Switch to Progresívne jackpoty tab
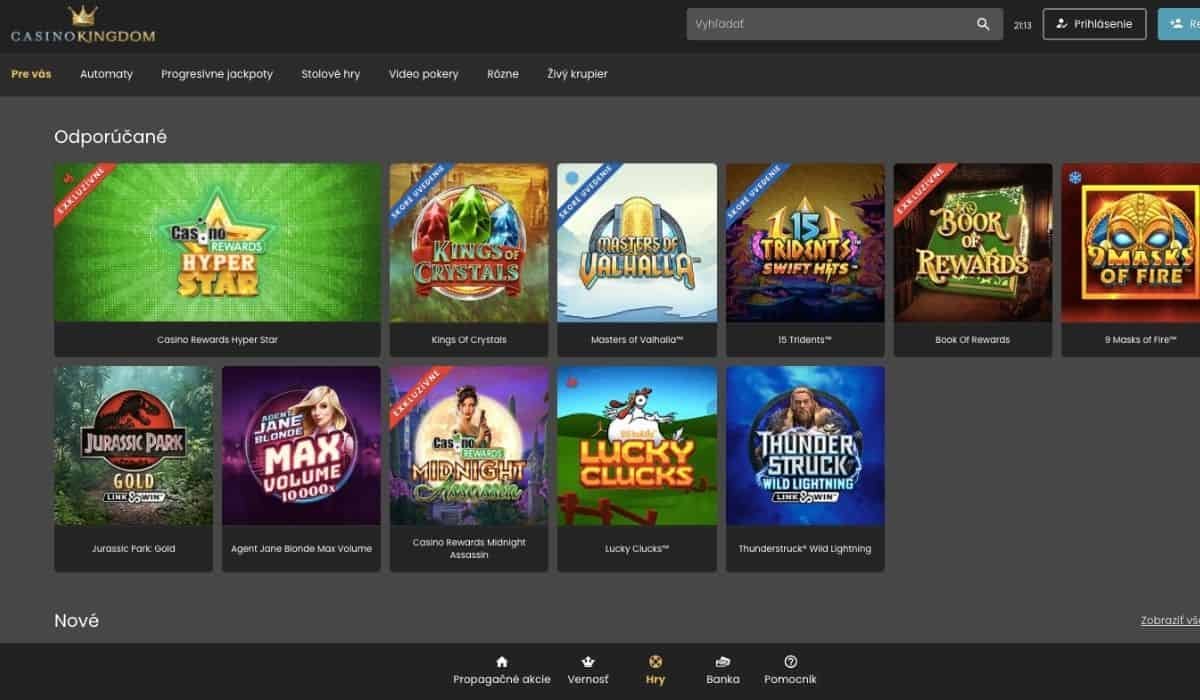The image size is (1200, 700). click(x=217, y=74)
